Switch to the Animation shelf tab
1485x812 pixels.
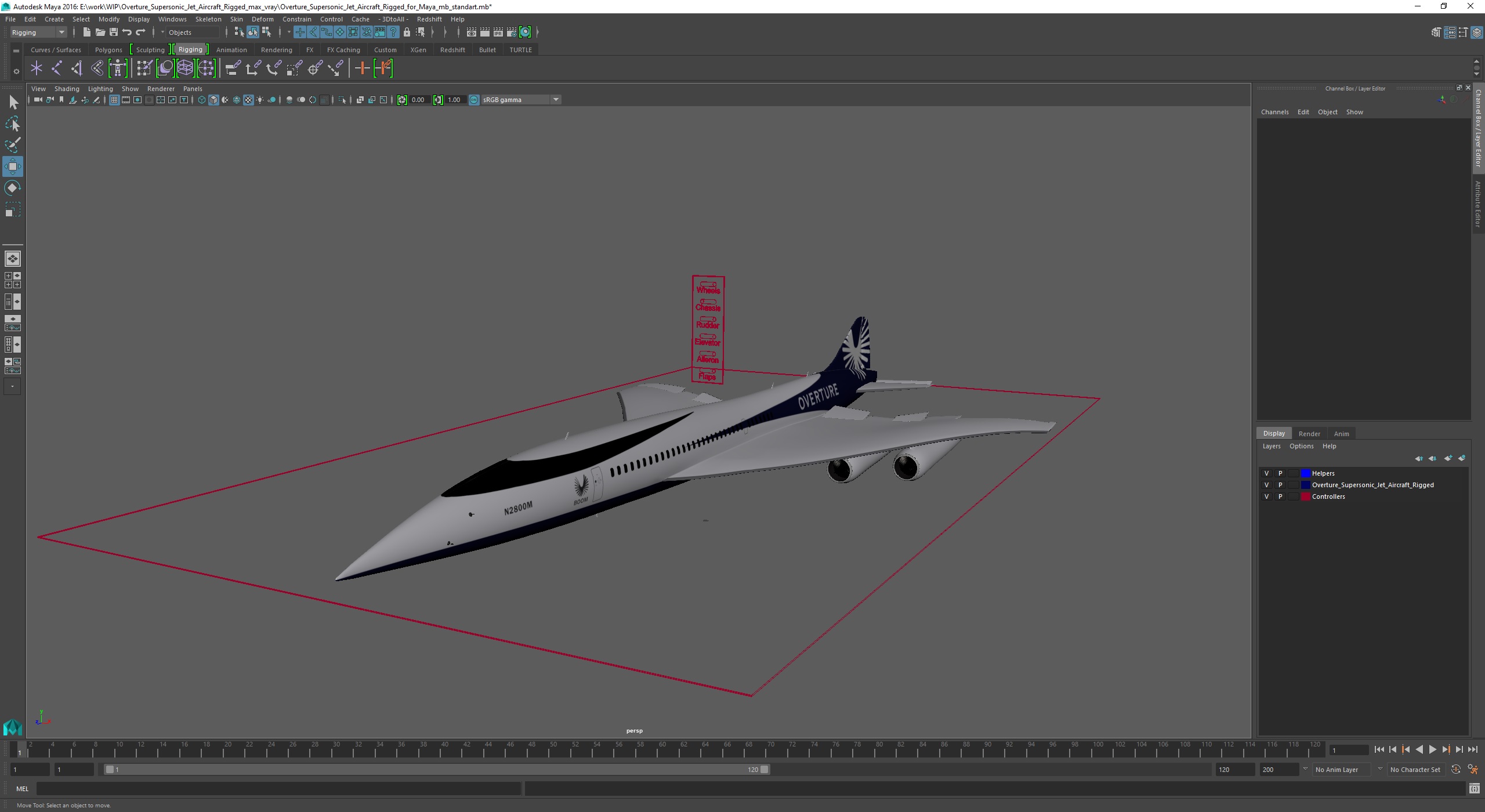[231, 50]
